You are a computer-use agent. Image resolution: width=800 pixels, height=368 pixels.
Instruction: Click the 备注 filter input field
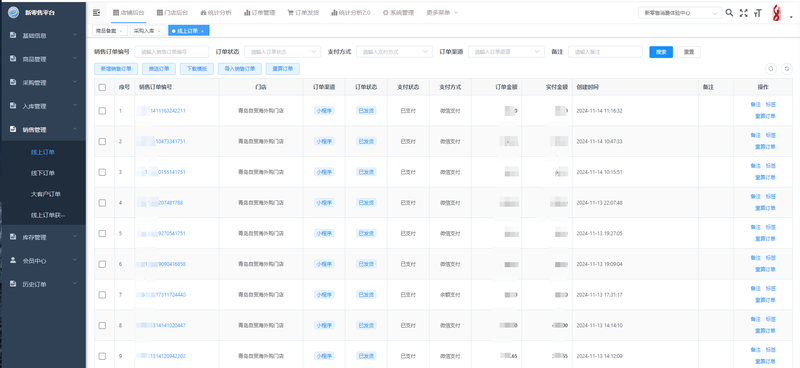[605, 52]
